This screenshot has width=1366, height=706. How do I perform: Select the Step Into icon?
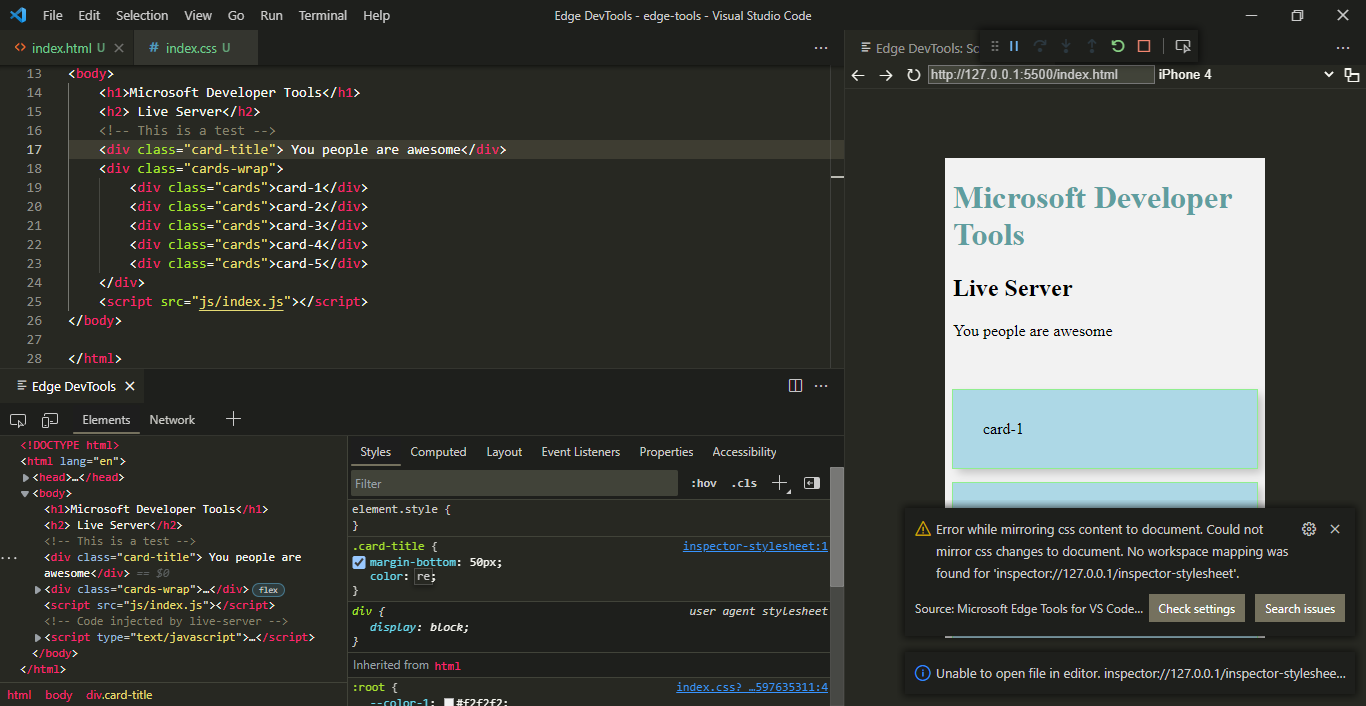[1066, 46]
